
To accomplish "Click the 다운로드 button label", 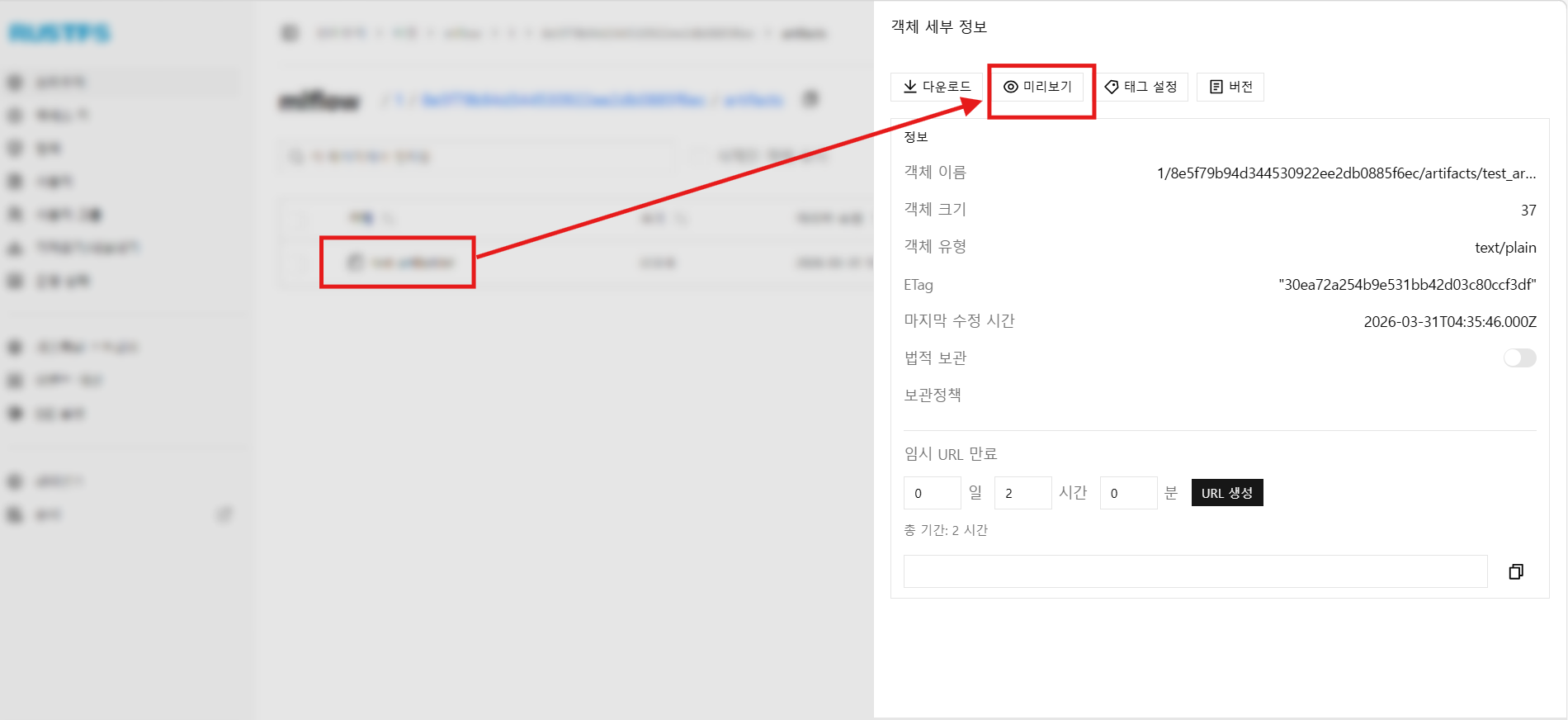I will click(947, 87).
